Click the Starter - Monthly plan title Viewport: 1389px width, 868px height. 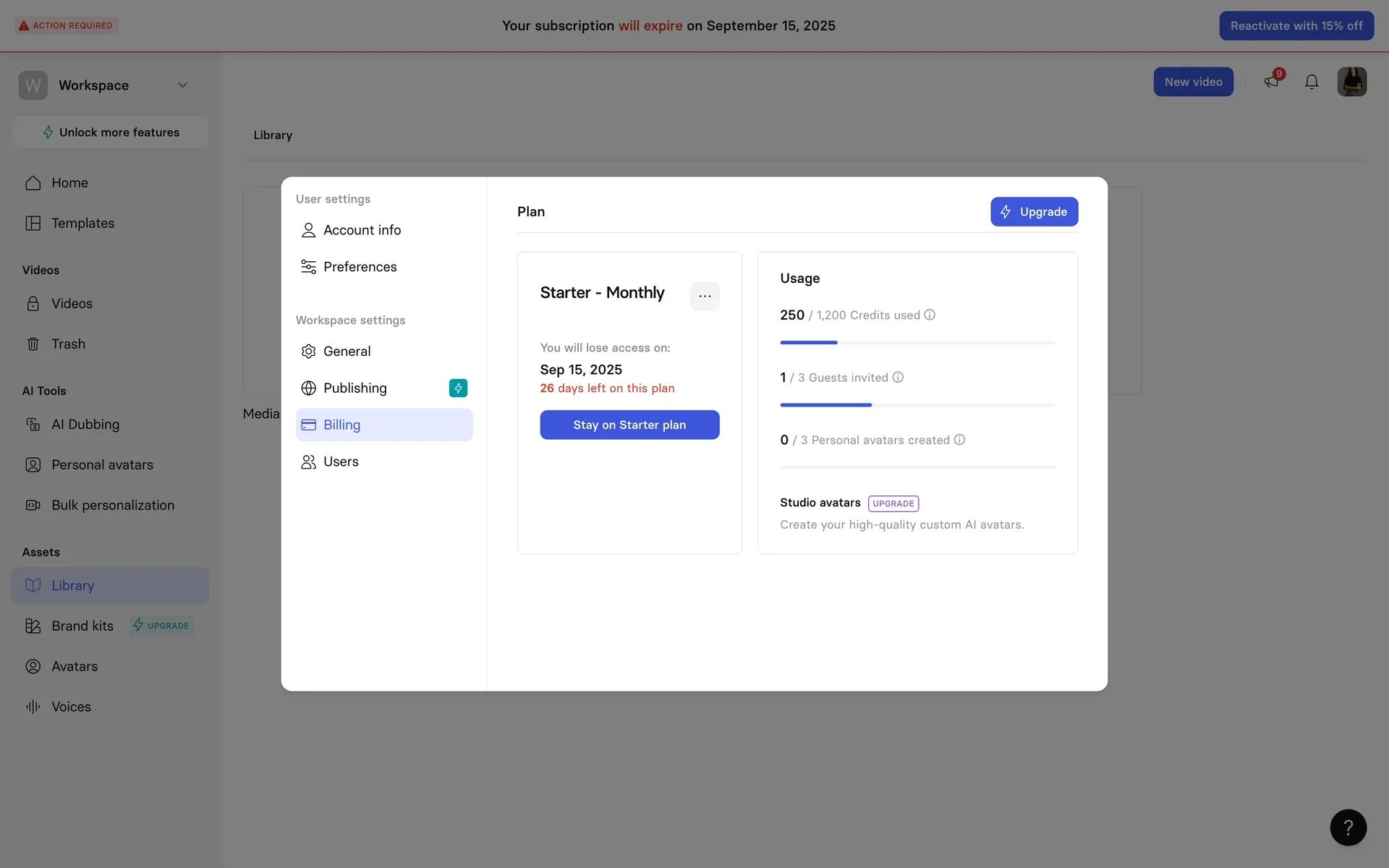[602, 293]
